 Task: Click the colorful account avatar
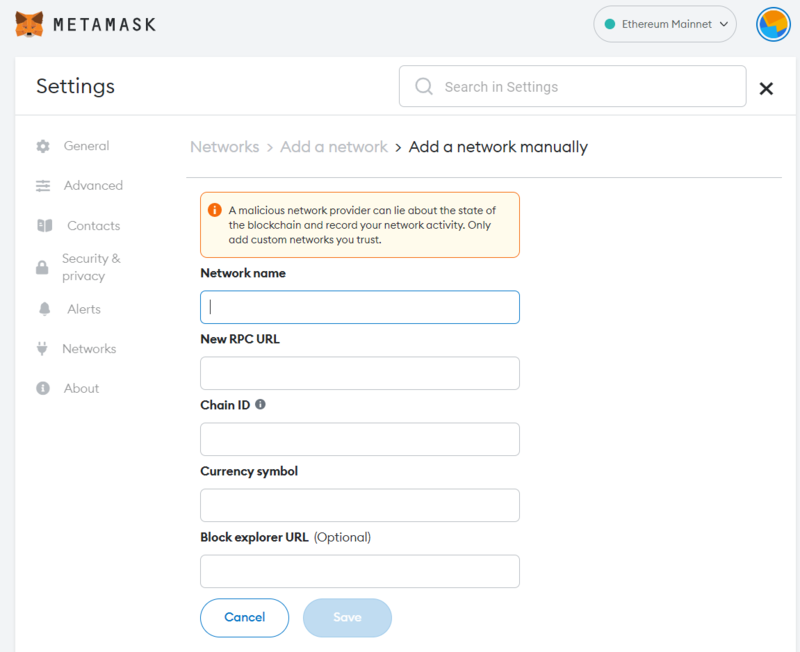click(772, 24)
